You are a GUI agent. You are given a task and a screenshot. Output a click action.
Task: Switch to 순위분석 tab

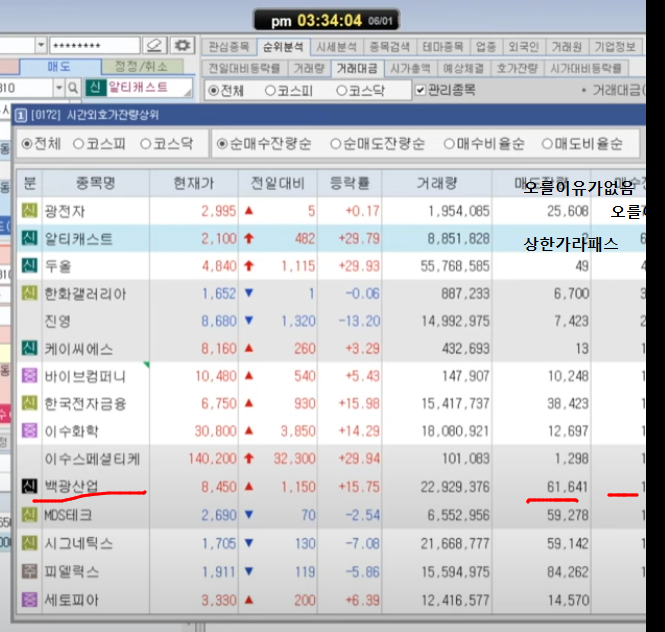point(283,47)
